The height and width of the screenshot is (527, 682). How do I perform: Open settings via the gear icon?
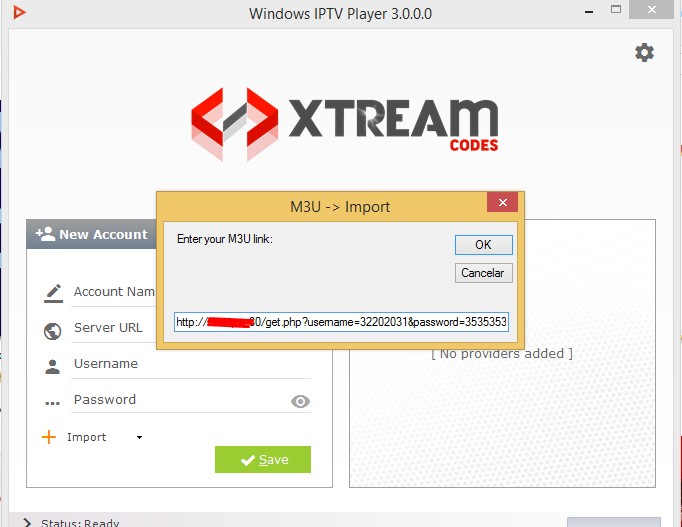[x=644, y=53]
